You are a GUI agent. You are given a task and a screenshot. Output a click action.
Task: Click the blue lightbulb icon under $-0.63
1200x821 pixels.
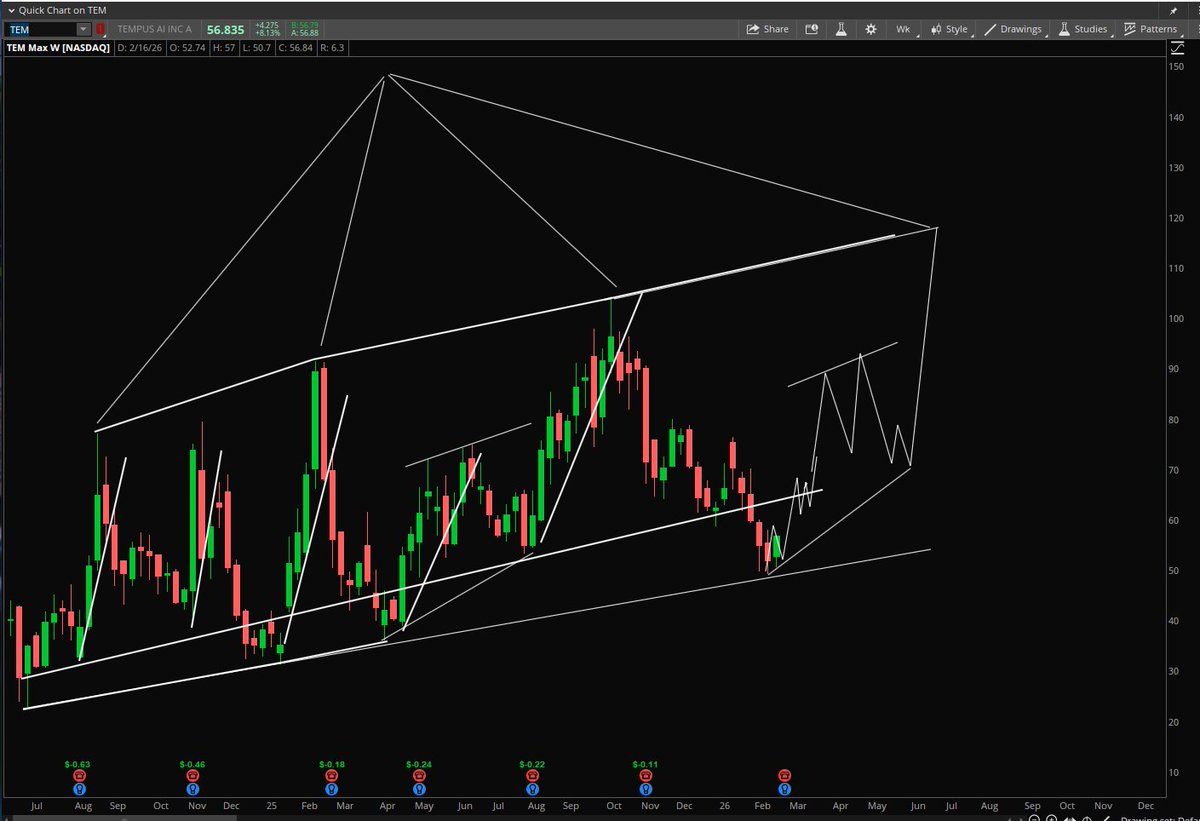point(79,788)
